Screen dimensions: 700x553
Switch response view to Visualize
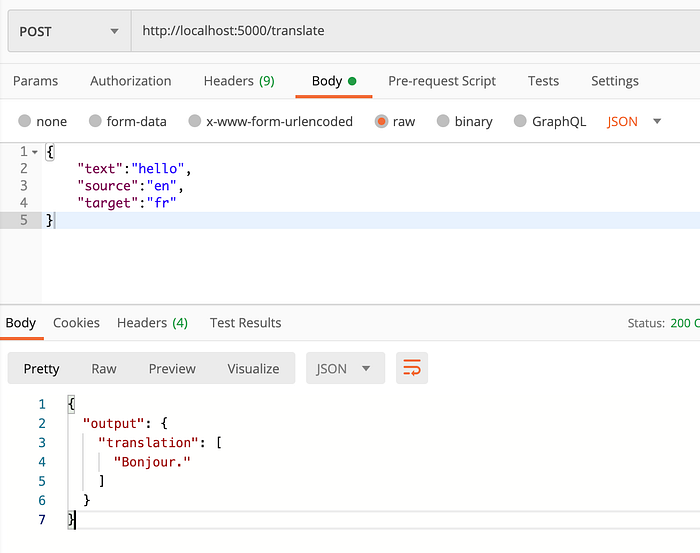pos(253,369)
